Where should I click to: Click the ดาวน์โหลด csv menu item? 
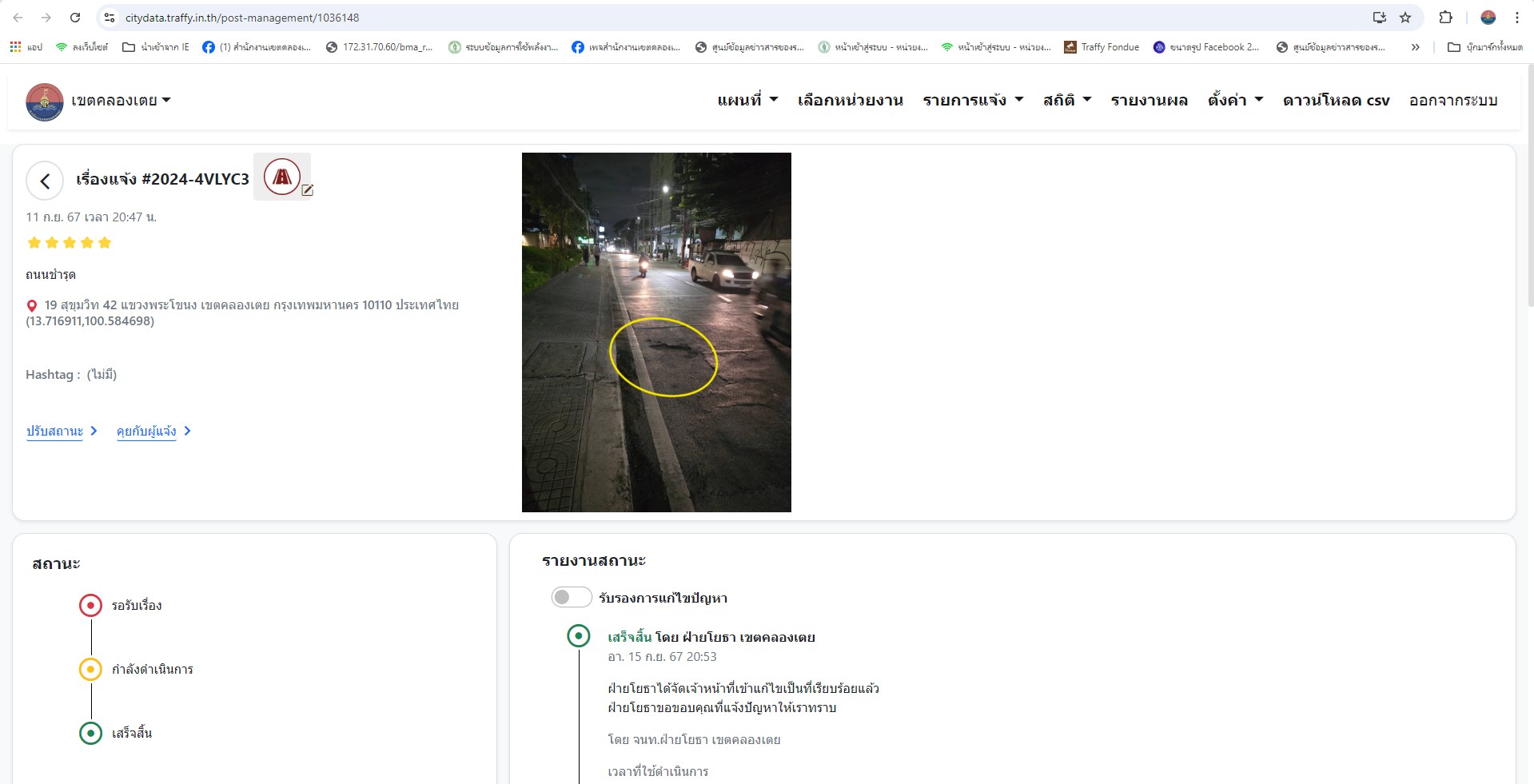[1336, 101]
